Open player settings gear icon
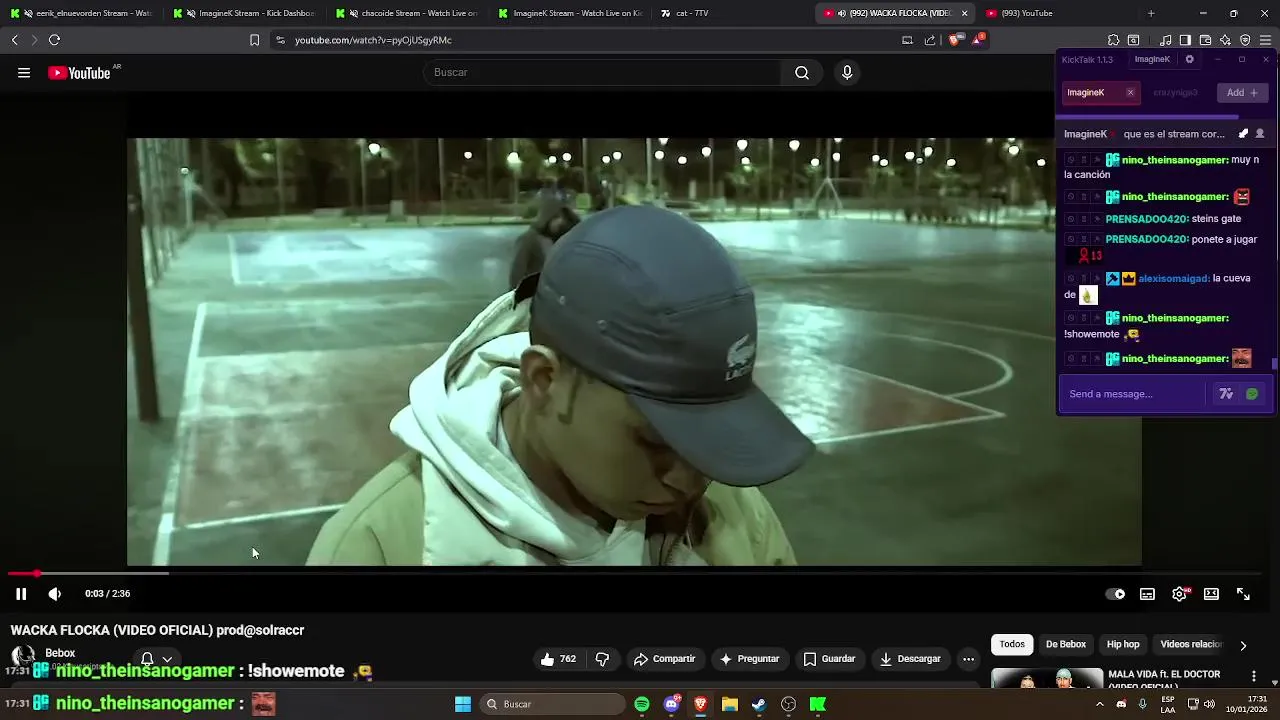 [x=1179, y=594]
